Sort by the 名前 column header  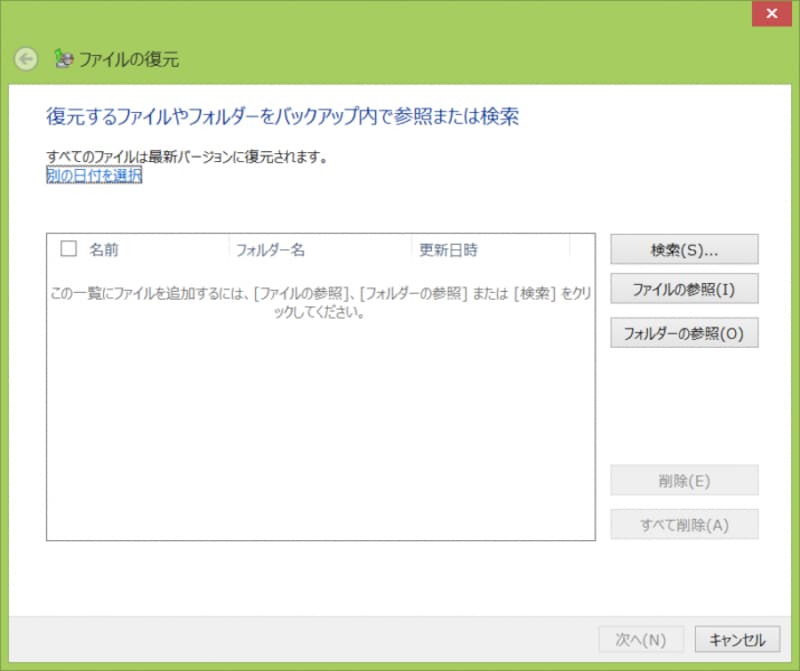coord(104,249)
